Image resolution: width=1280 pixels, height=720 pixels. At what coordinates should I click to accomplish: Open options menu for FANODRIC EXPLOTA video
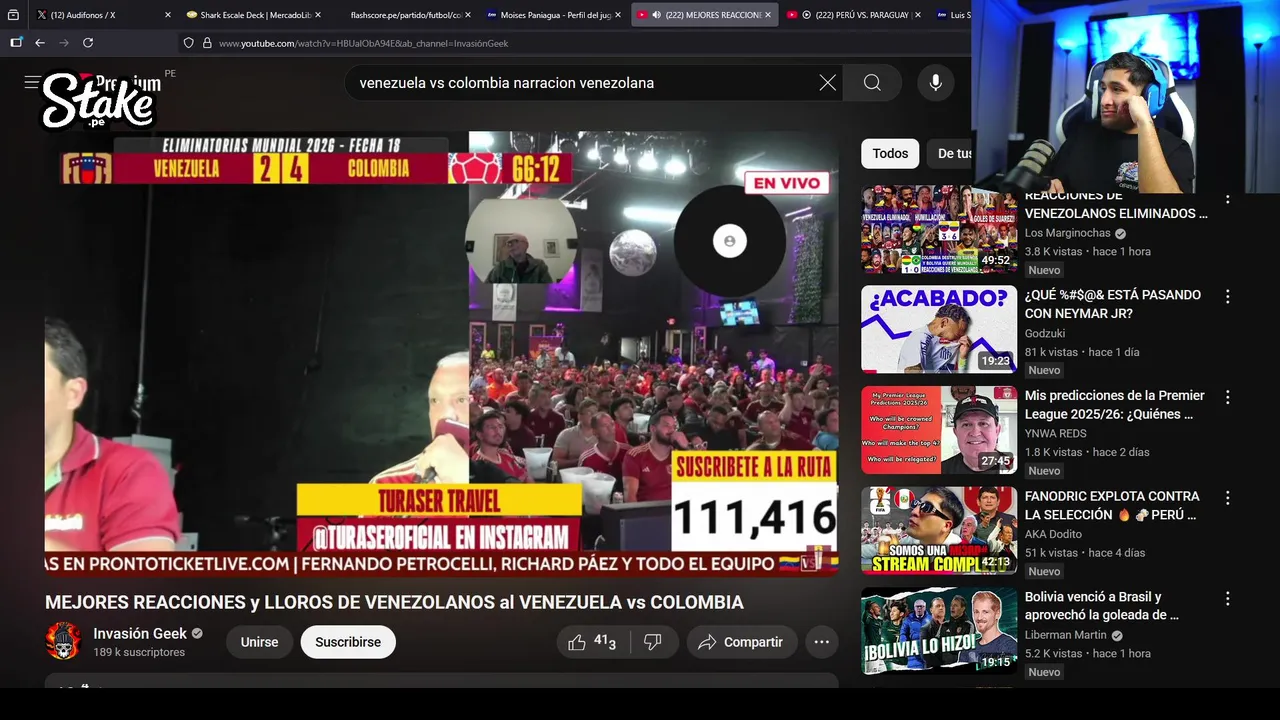pos(1227,498)
